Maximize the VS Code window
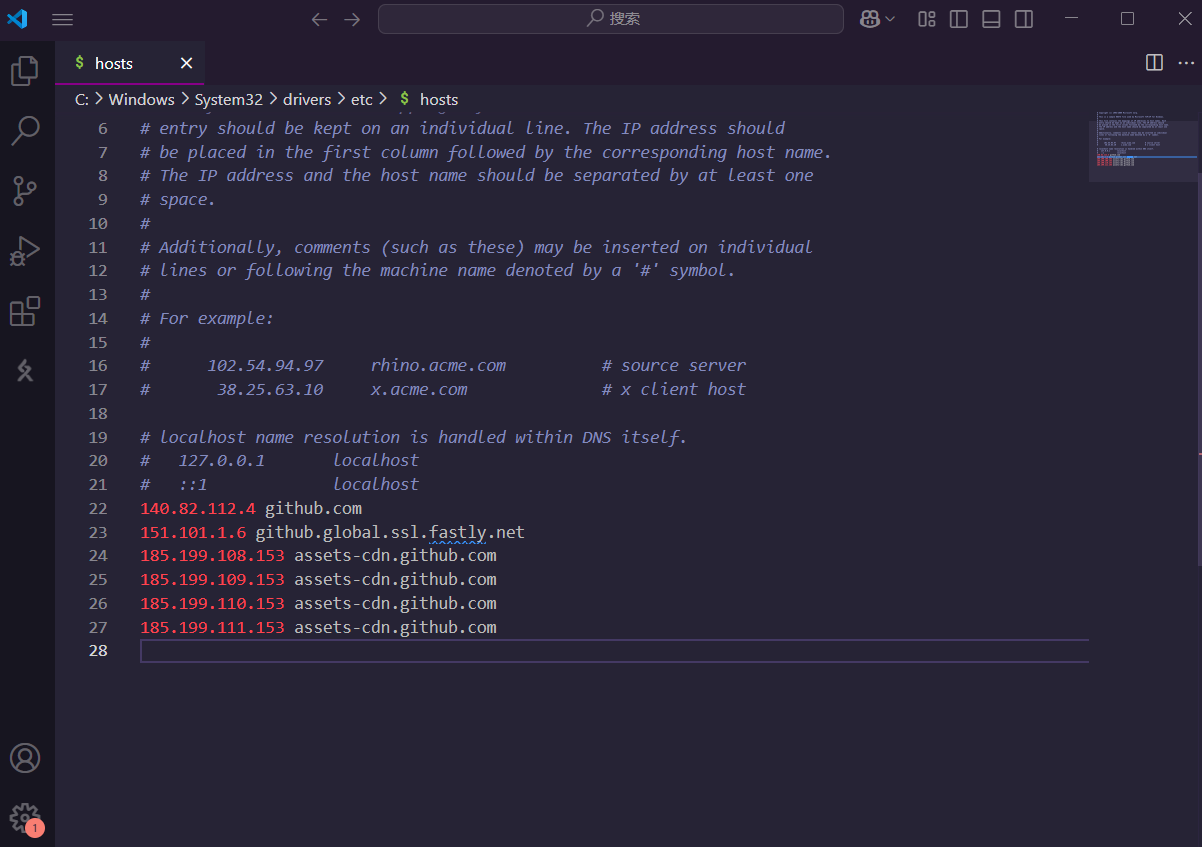Image resolution: width=1202 pixels, height=847 pixels. click(x=1128, y=19)
